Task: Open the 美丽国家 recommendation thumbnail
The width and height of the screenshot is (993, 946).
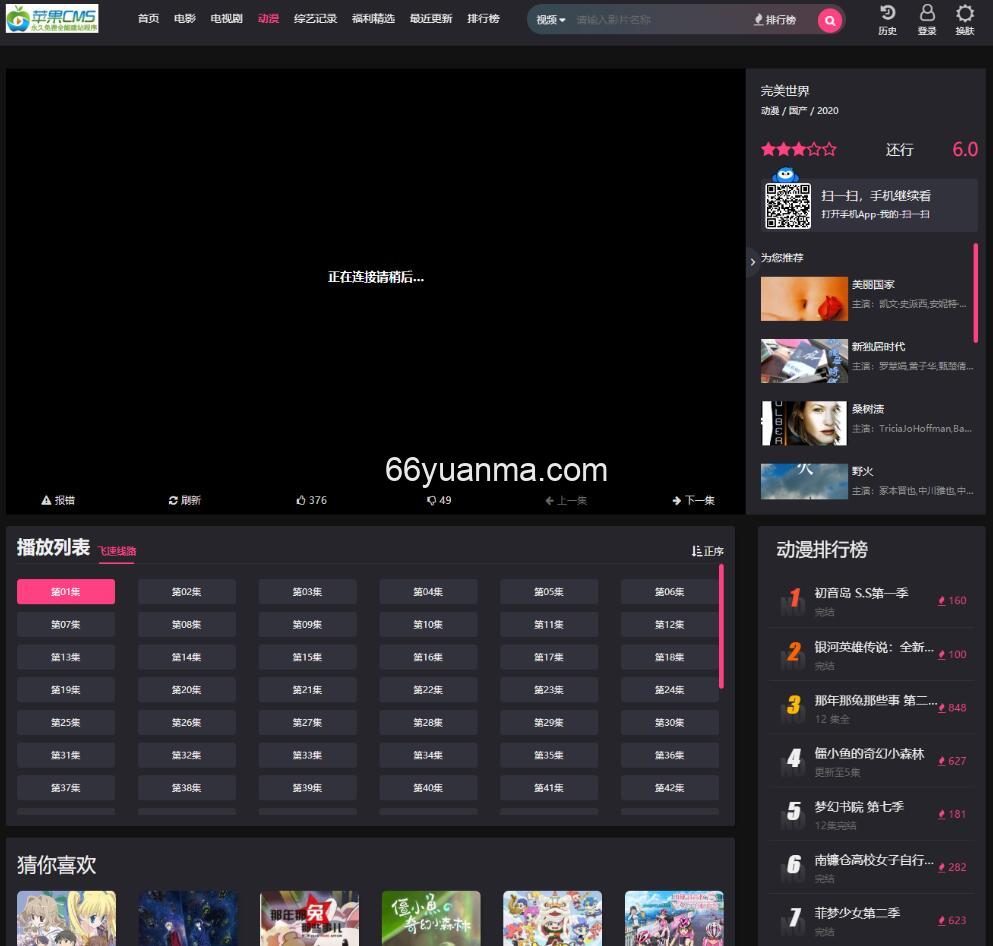Action: [804, 298]
